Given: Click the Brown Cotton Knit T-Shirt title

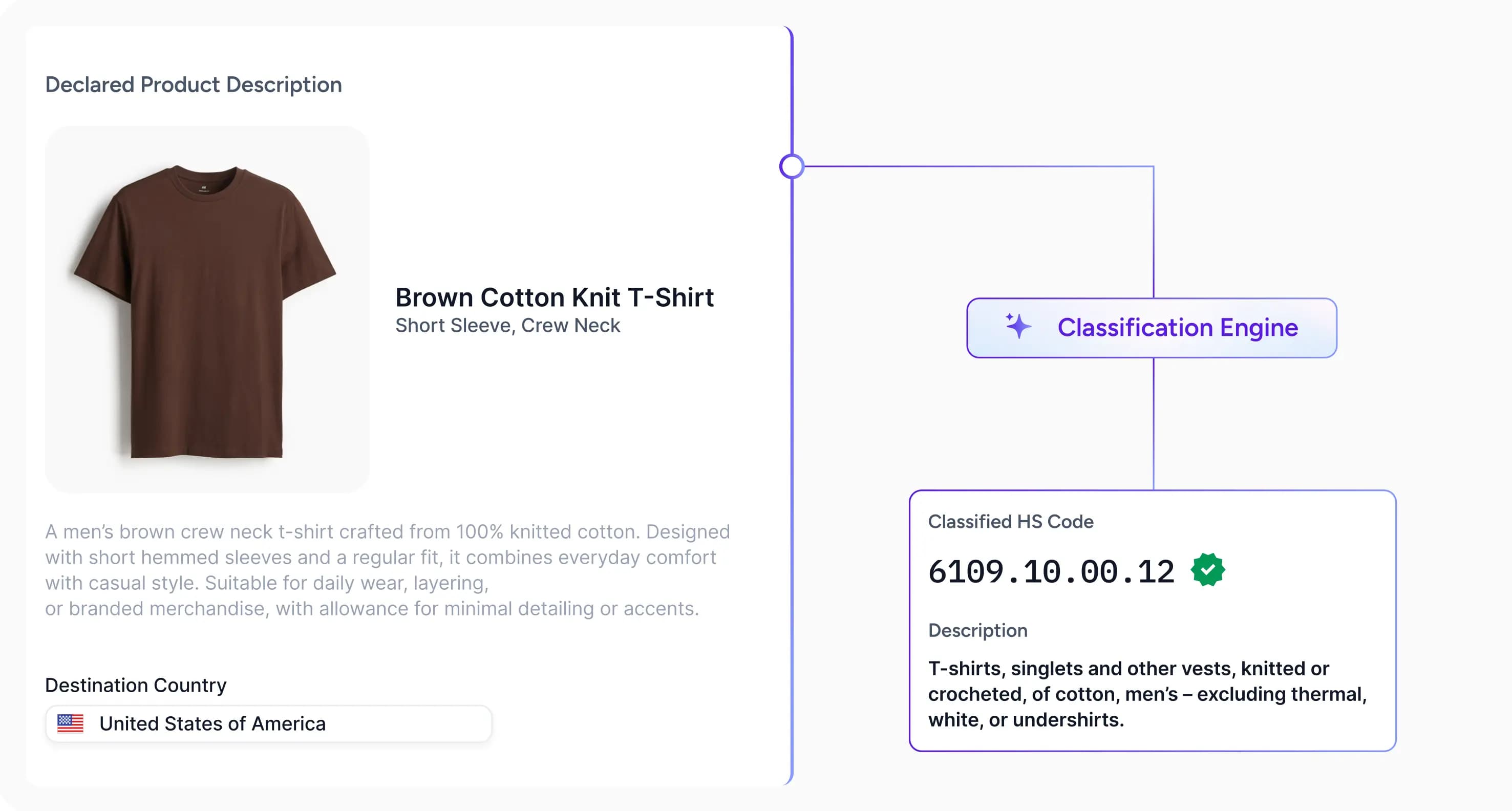Looking at the screenshot, I should click(554, 297).
